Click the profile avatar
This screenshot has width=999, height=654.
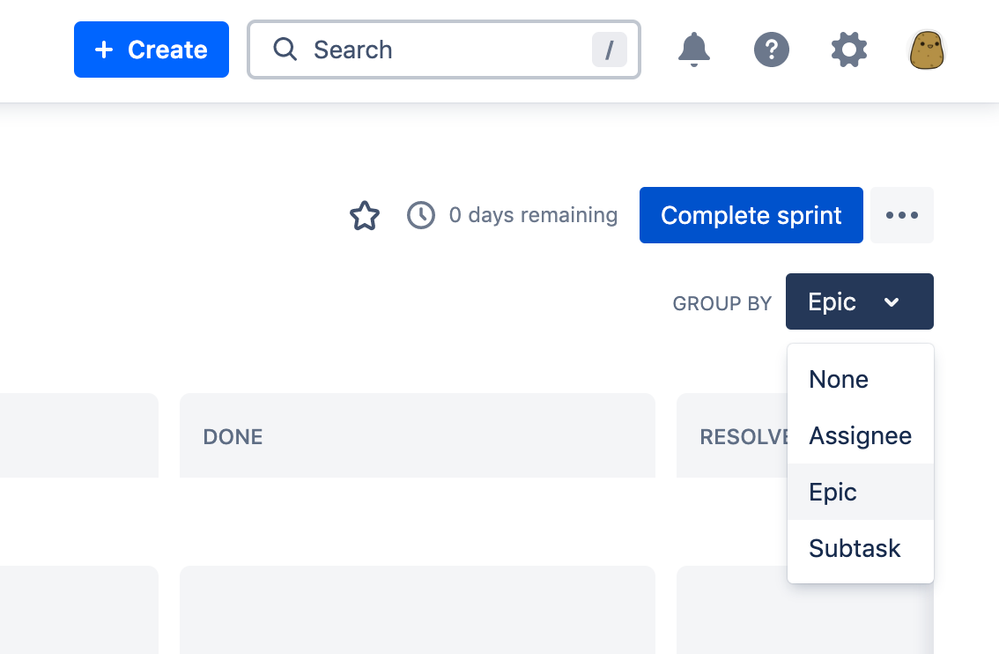point(926,49)
